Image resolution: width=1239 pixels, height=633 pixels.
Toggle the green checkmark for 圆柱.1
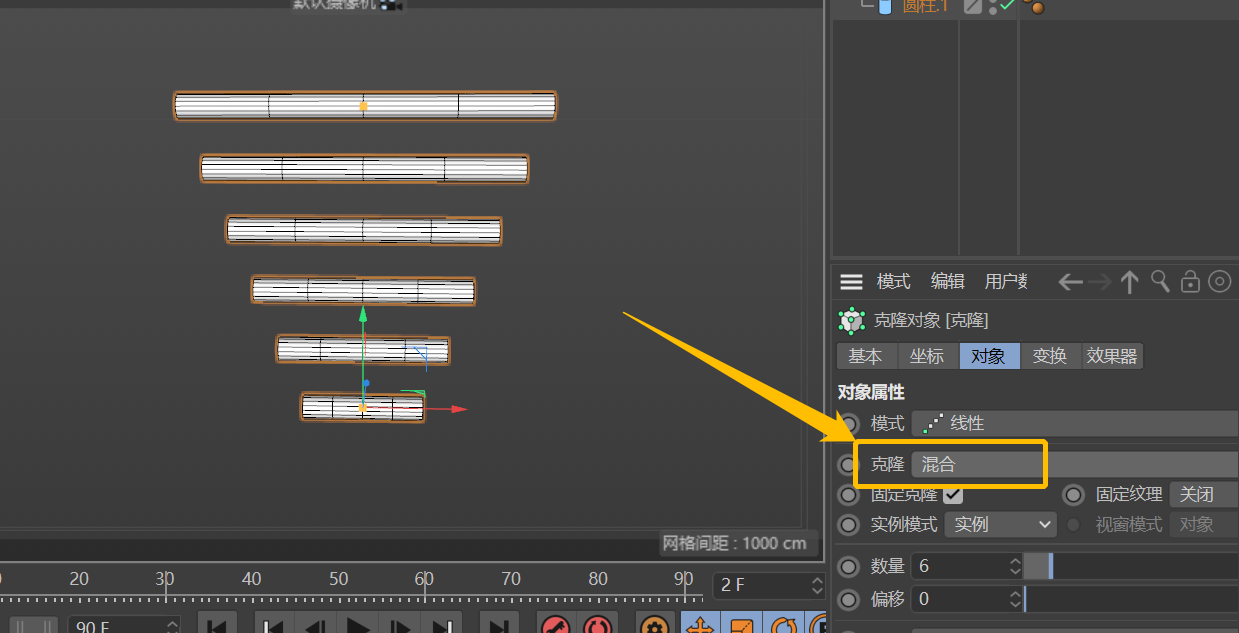point(1007,5)
